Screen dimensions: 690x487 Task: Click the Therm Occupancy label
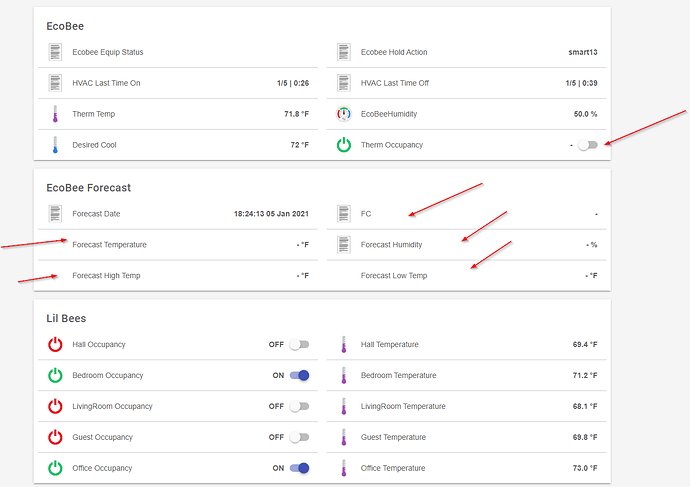point(392,145)
